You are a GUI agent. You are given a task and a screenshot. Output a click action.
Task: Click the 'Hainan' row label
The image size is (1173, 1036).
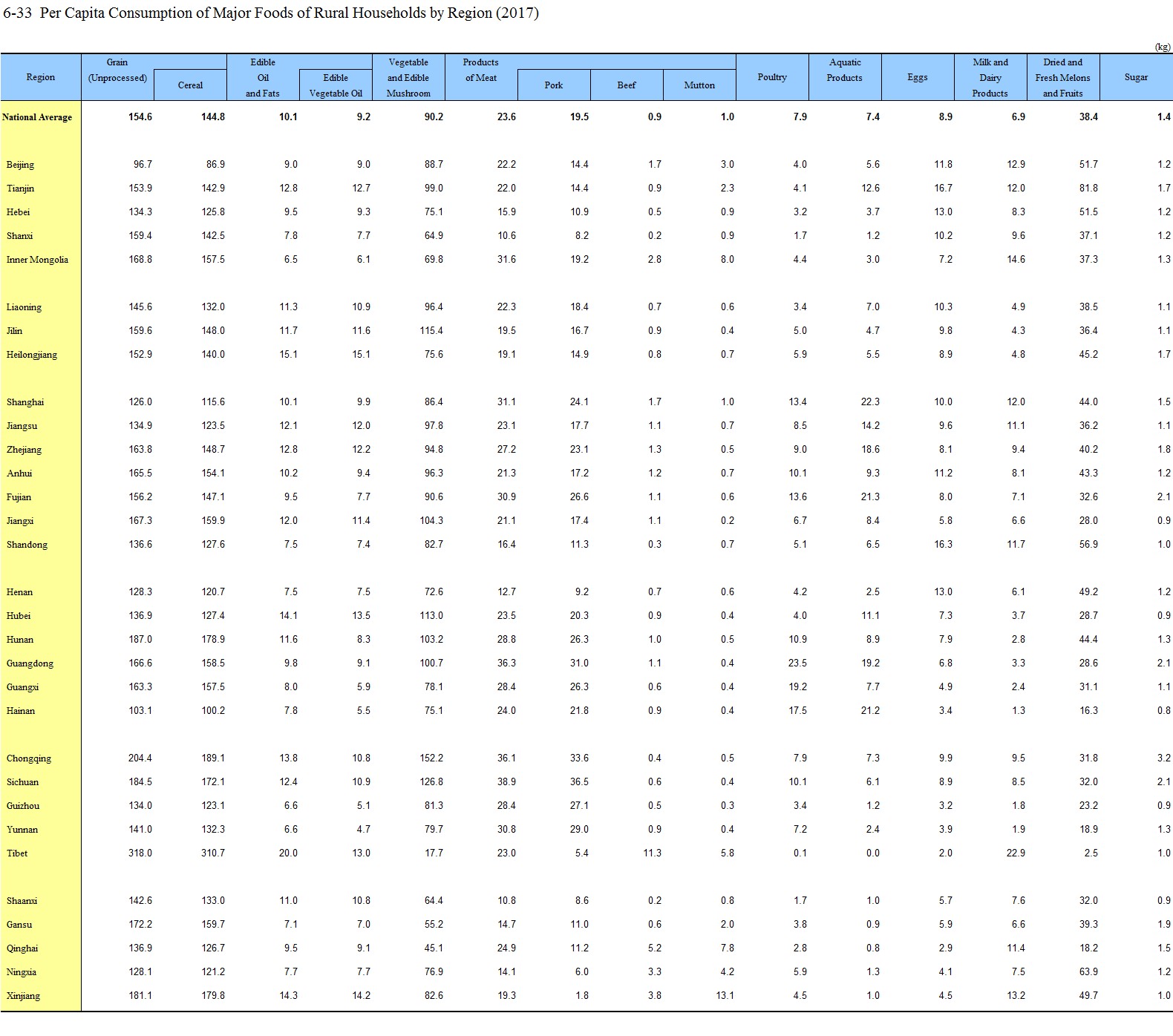21,711
